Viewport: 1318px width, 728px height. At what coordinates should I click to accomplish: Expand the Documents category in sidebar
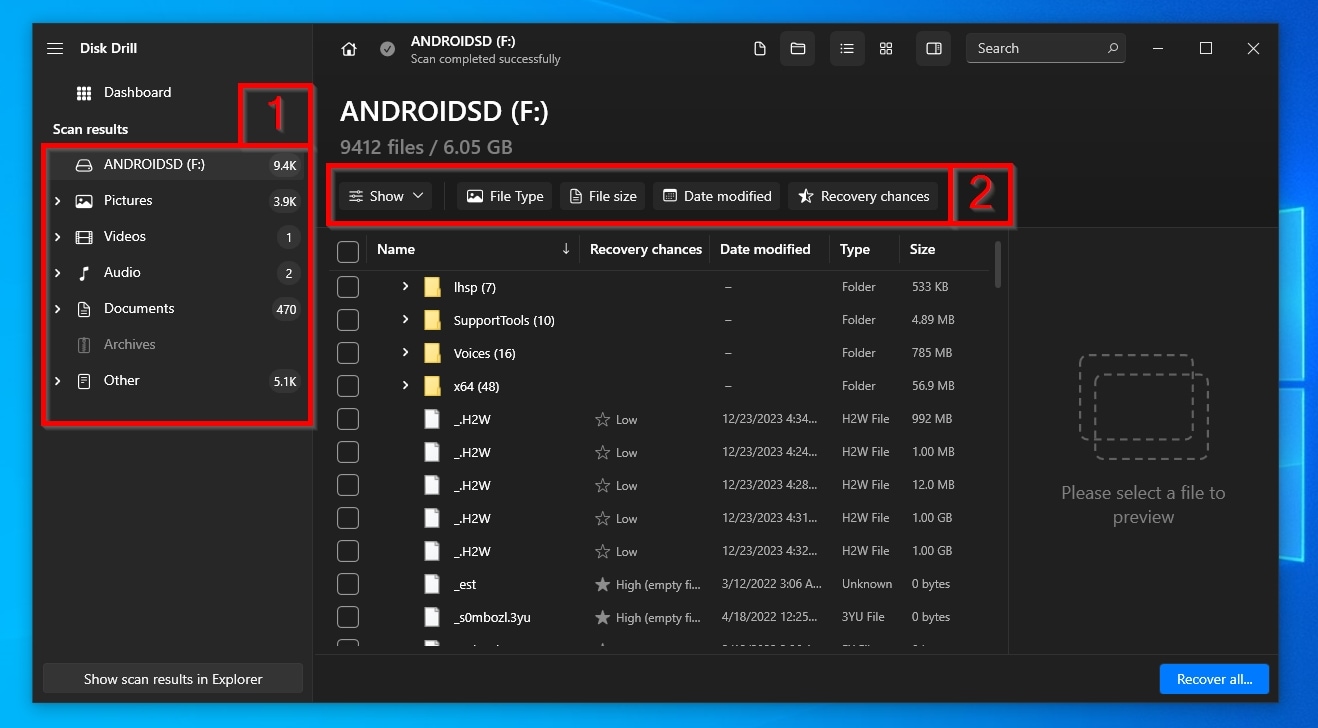[57, 309]
